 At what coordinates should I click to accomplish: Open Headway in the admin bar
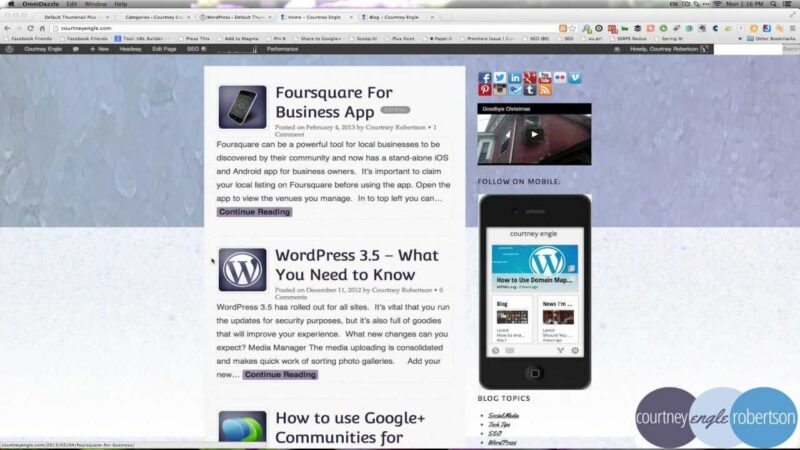point(131,49)
